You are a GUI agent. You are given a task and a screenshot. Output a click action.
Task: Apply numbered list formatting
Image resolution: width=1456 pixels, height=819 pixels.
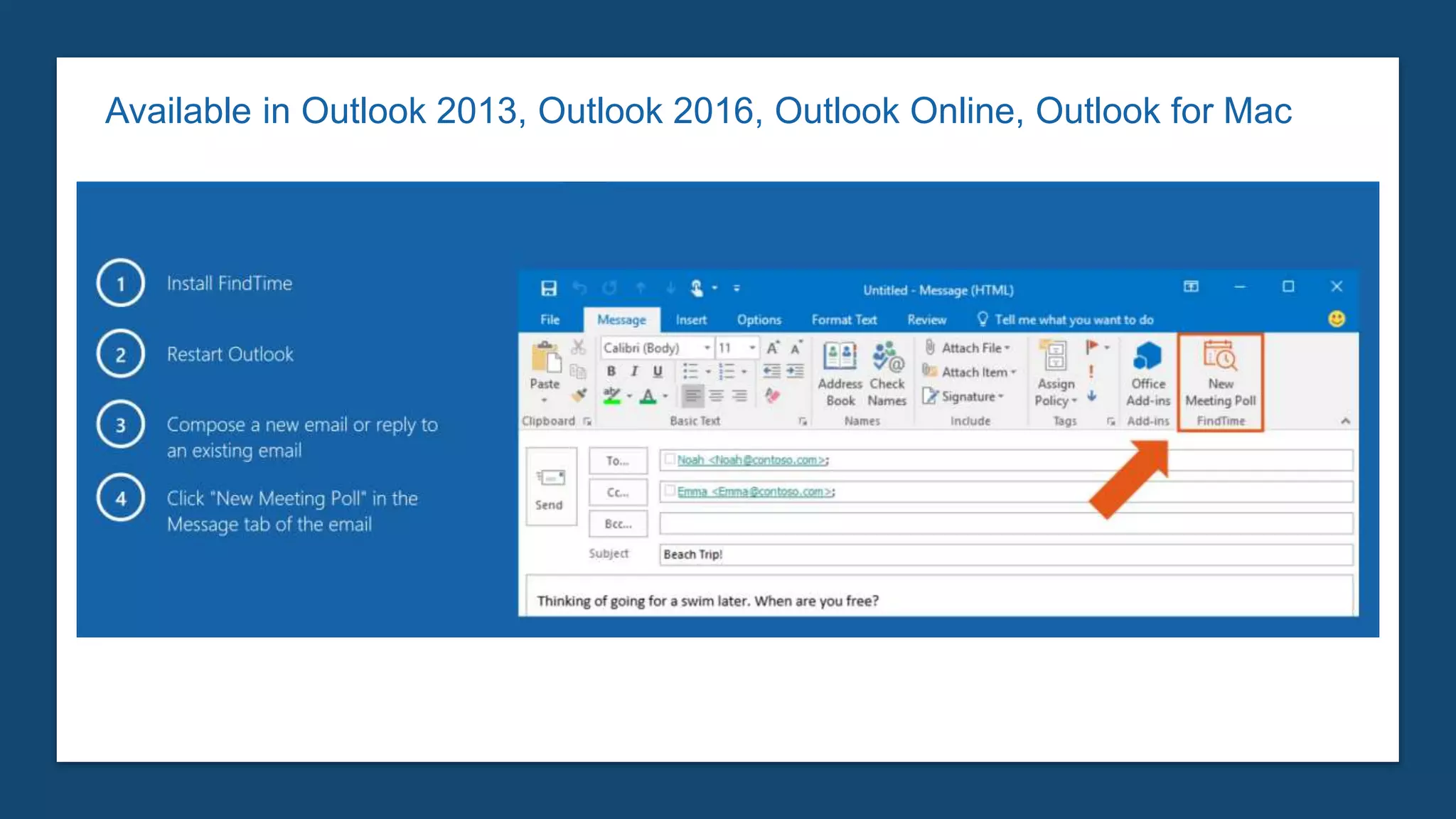coord(727,371)
